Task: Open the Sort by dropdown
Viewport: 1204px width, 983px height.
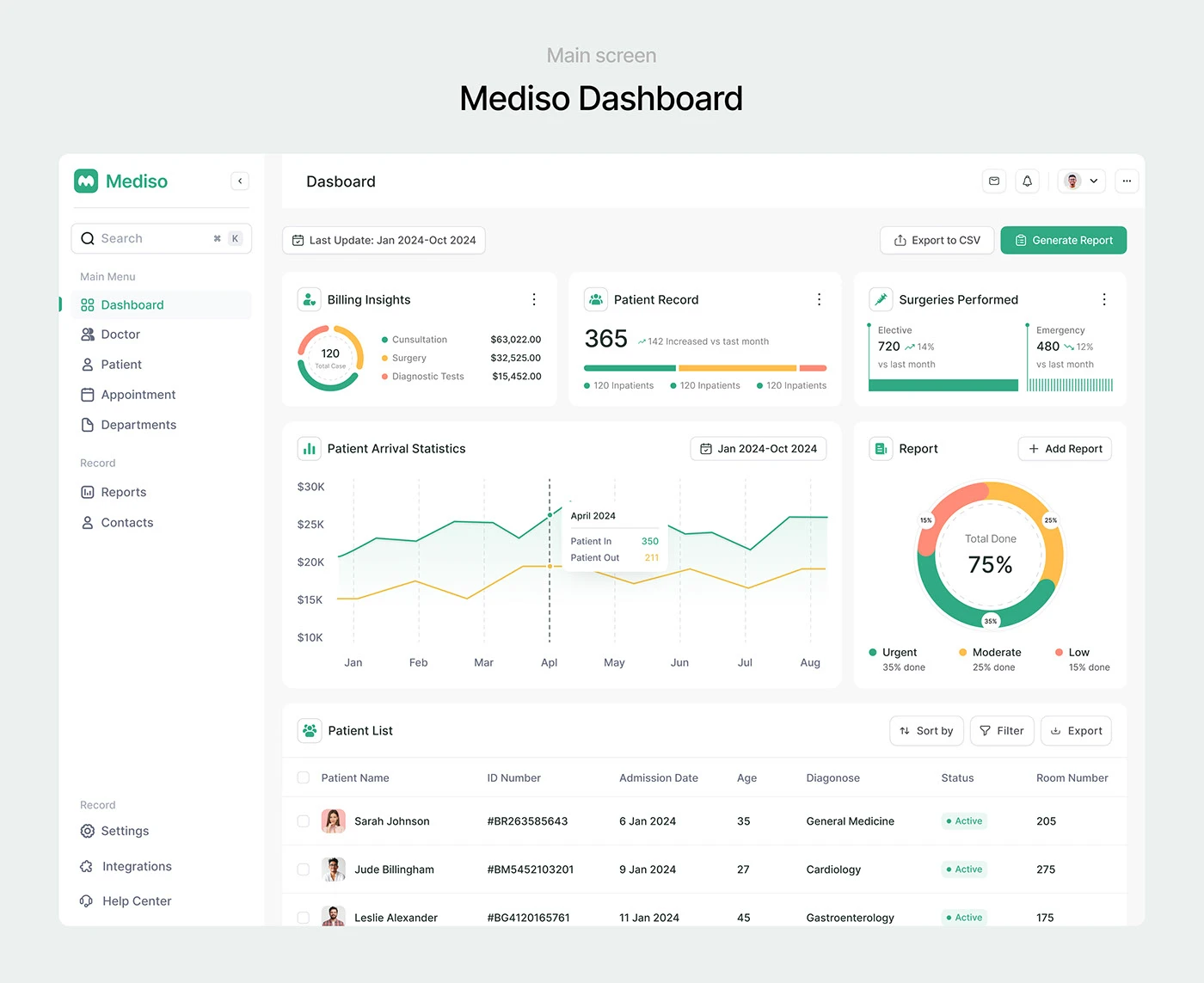Action: pyautogui.click(x=926, y=731)
